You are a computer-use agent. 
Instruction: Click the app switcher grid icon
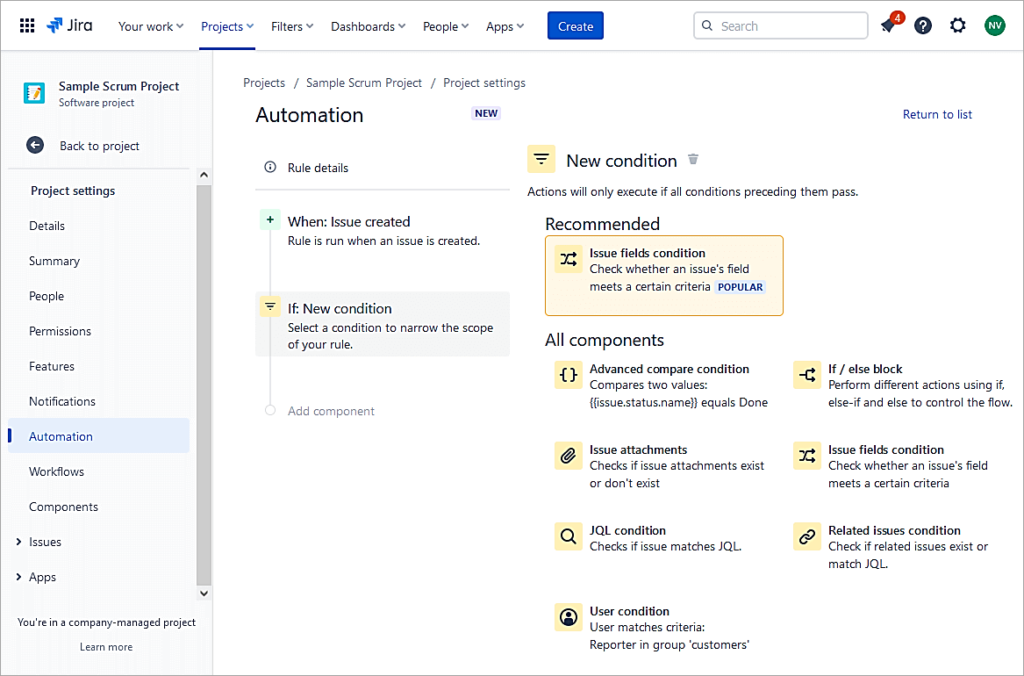click(x=26, y=25)
